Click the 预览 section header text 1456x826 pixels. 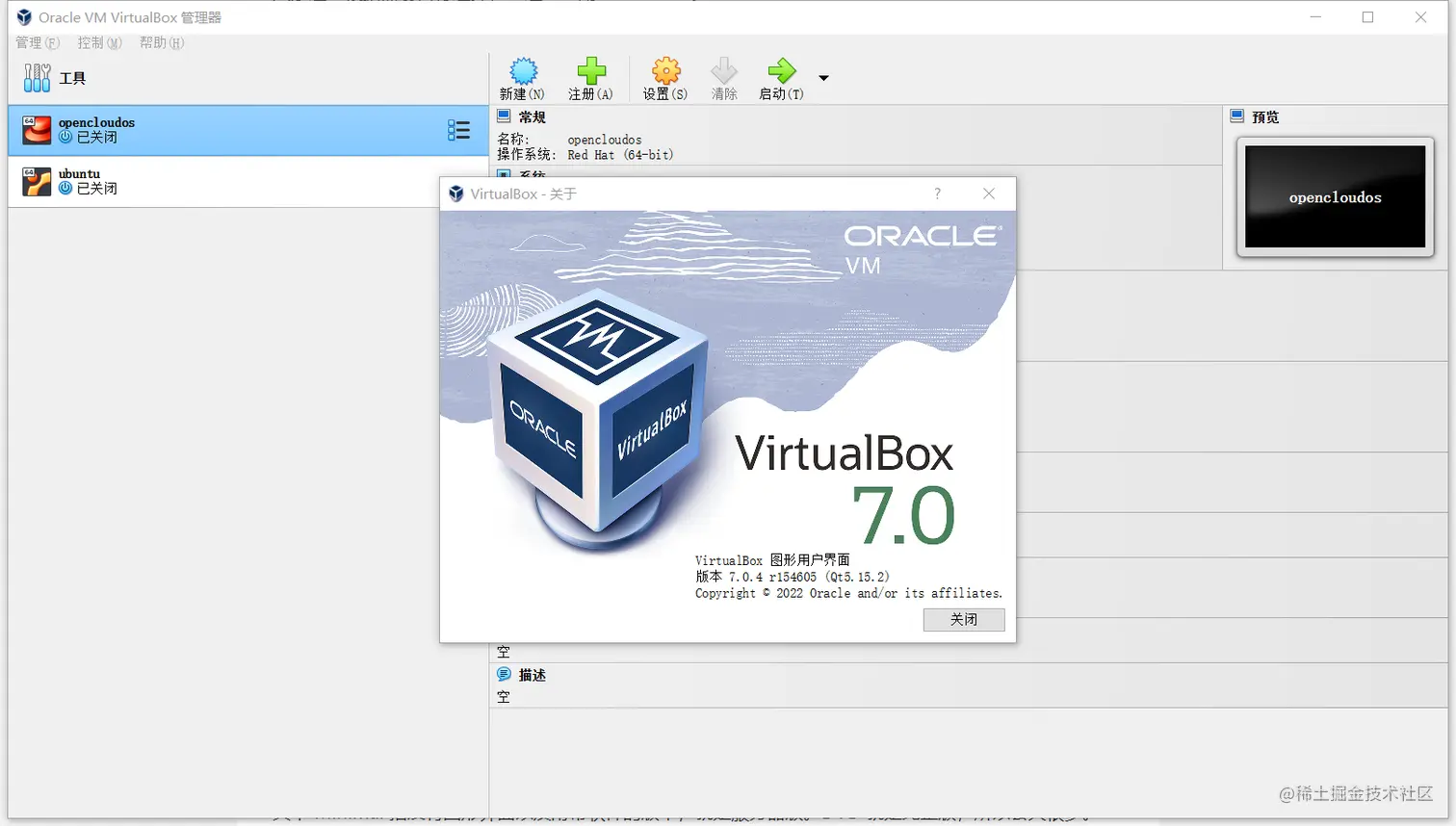(x=1265, y=116)
